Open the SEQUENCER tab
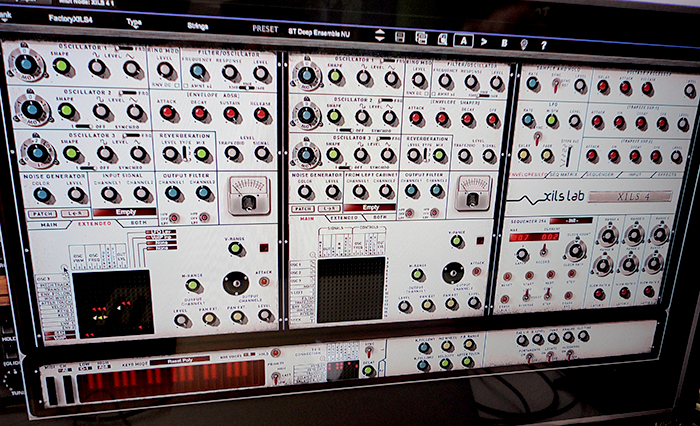Image resolution: width=700 pixels, height=426 pixels. tap(599, 174)
